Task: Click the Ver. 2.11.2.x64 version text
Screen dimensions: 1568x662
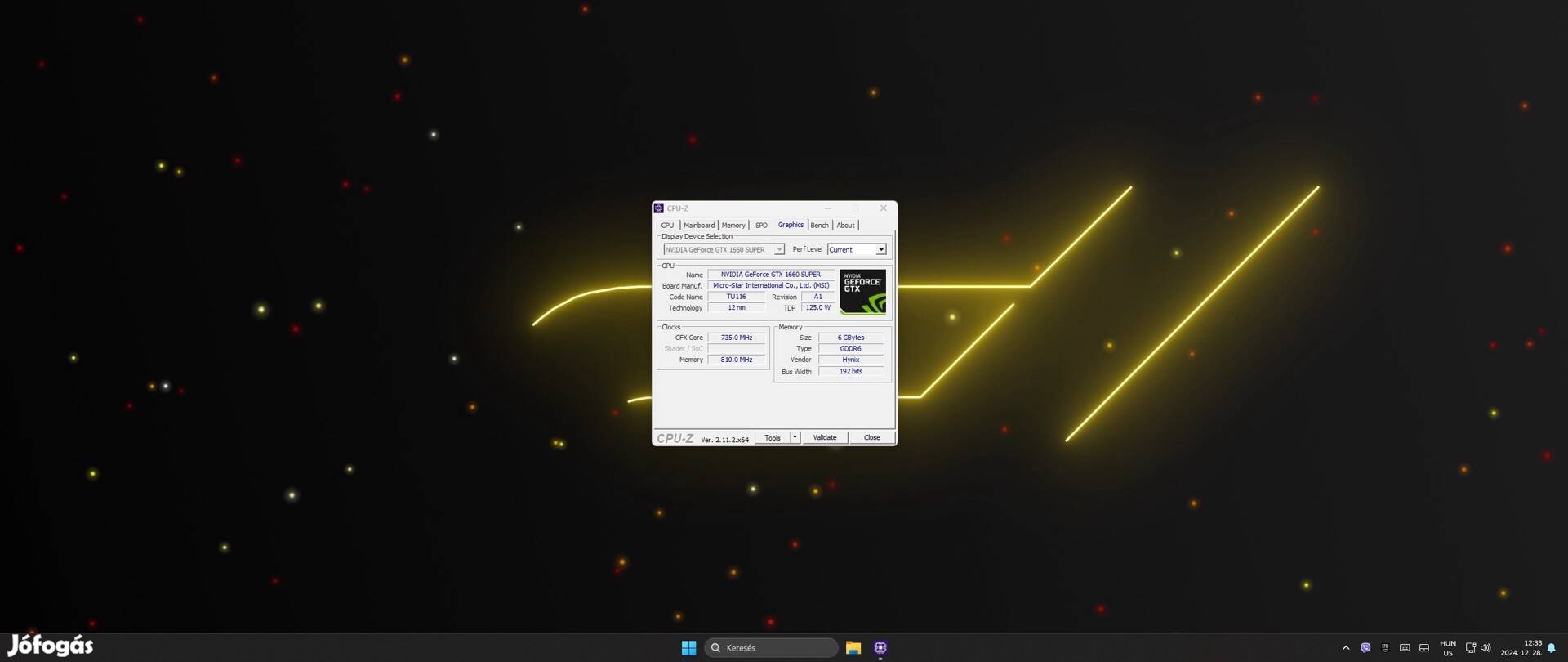Action: pyautogui.click(x=724, y=440)
